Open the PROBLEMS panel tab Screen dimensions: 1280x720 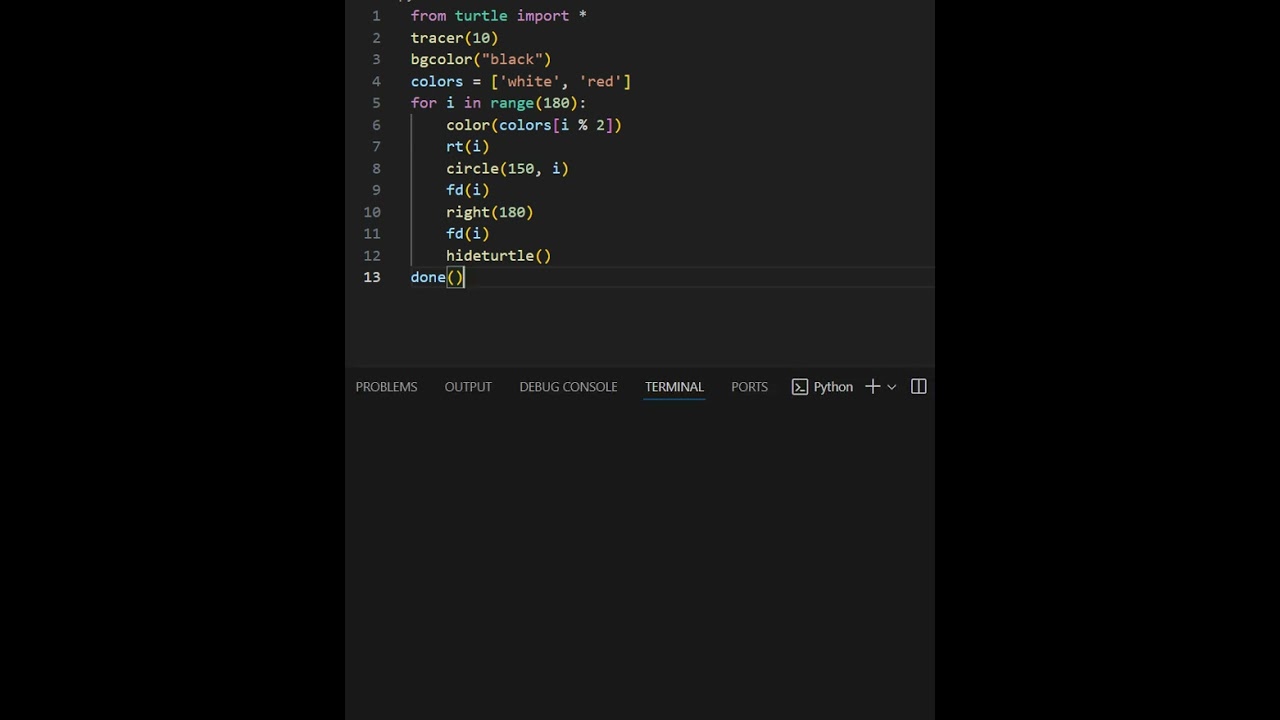[386, 387]
